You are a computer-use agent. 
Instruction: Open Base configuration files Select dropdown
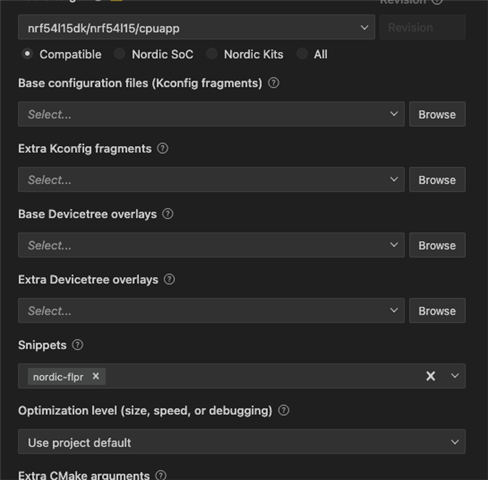211,114
